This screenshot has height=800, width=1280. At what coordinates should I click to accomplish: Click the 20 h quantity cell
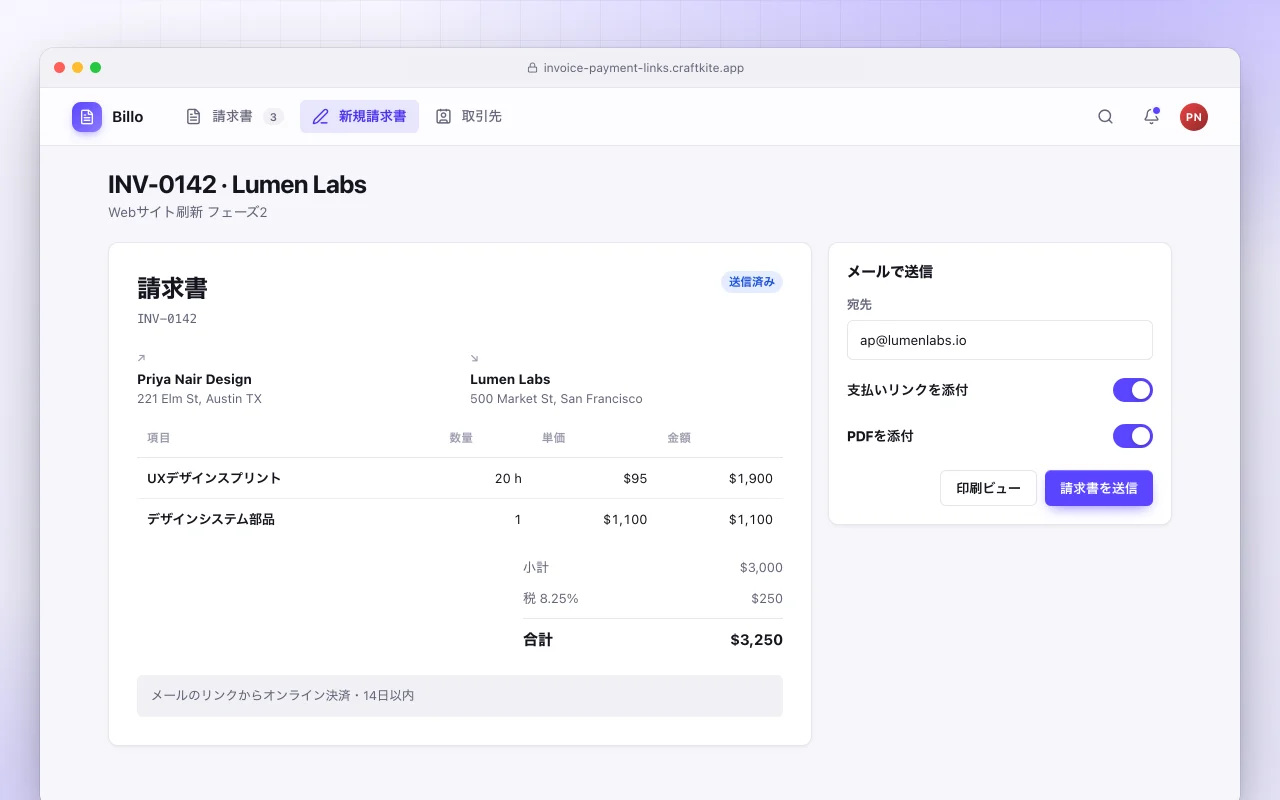[508, 478]
